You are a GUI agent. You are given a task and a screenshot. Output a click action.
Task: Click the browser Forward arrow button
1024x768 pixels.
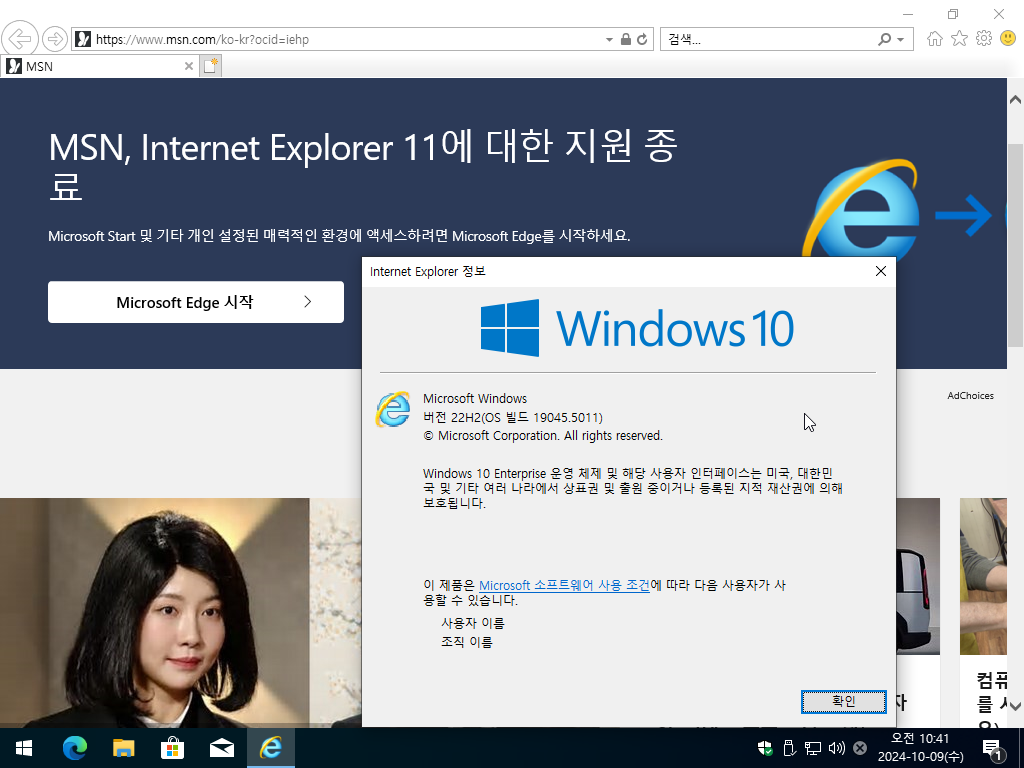tap(55, 39)
